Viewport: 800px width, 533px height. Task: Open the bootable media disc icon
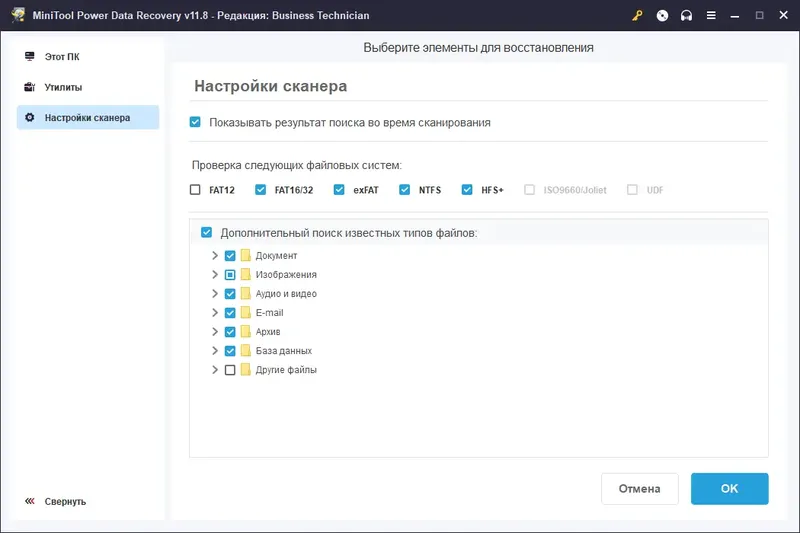click(662, 15)
